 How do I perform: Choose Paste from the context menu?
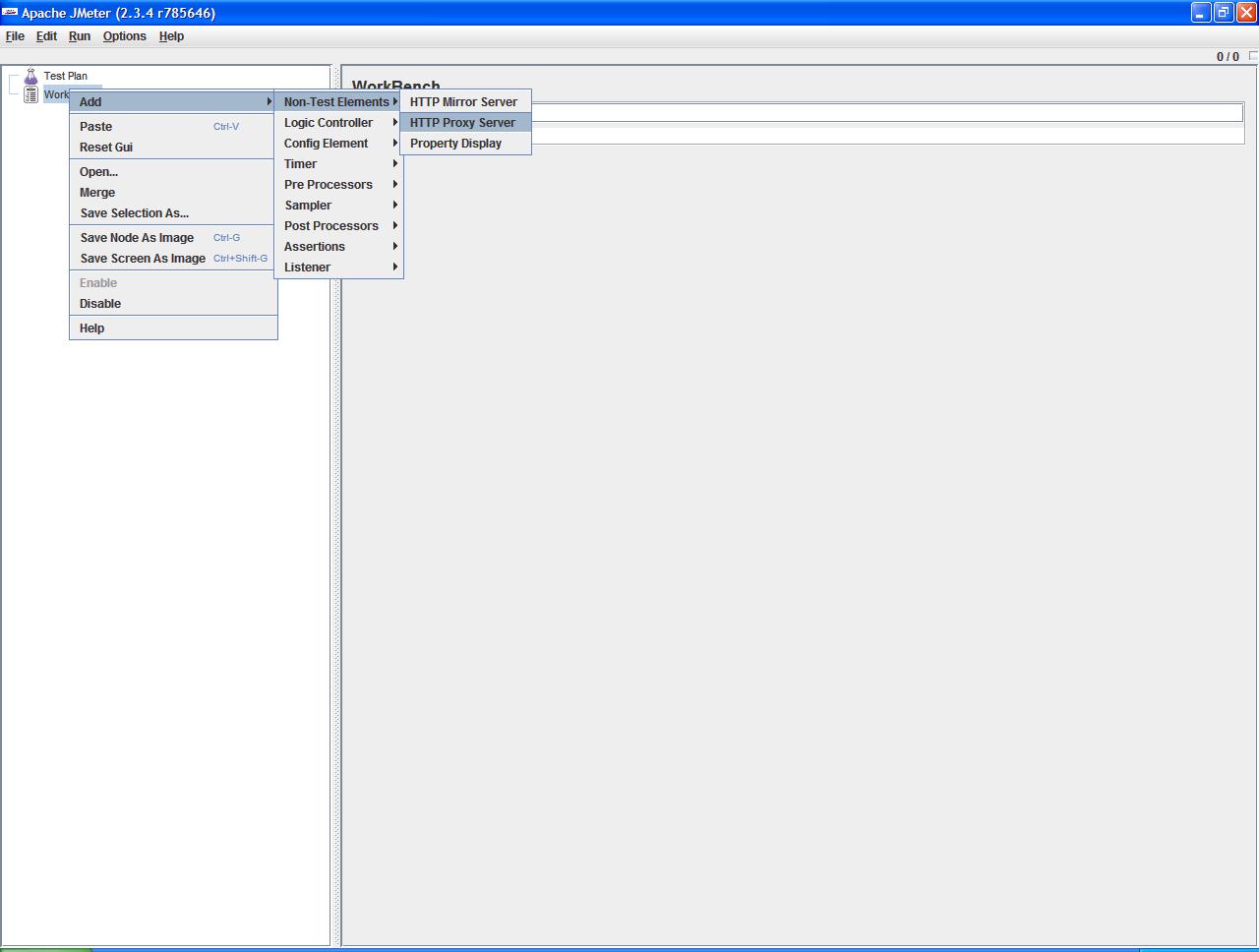pyautogui.click(x=173, y=127)
